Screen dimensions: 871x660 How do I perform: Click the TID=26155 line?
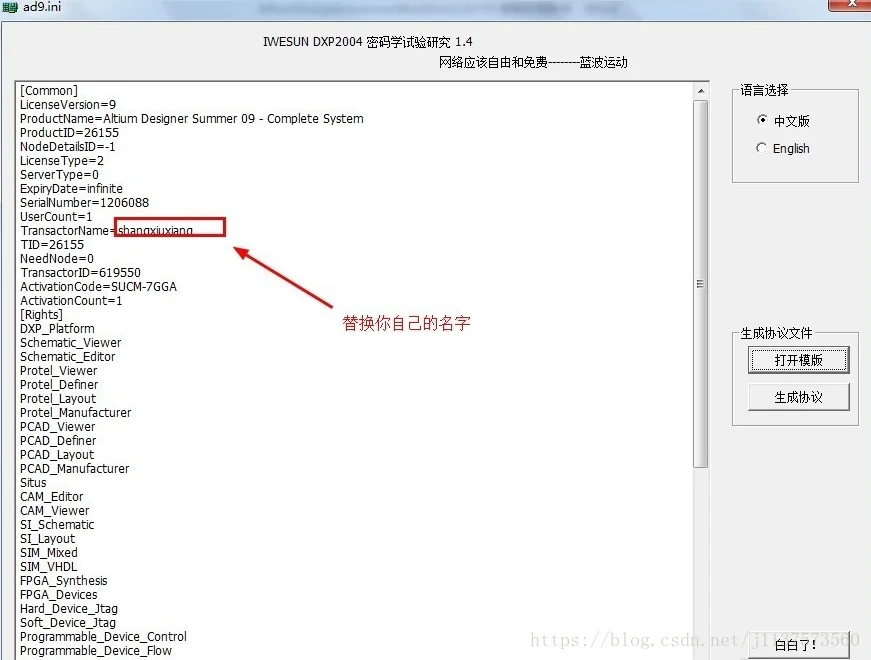(x=52, y=245)
